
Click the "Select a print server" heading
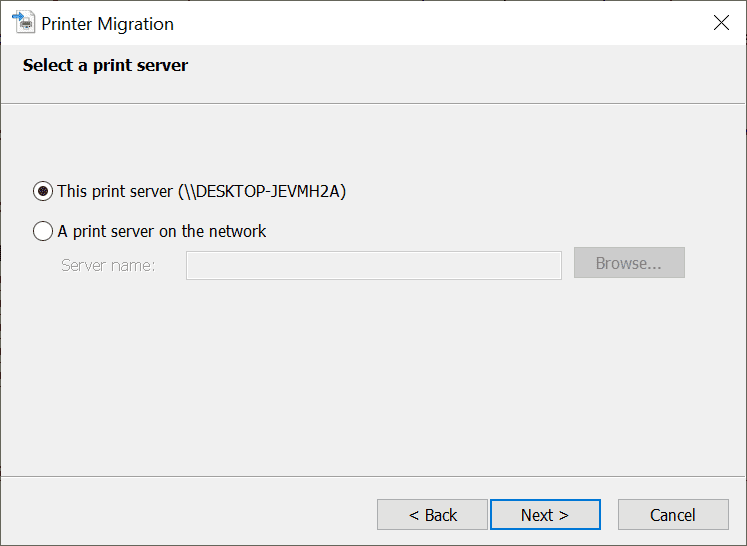point(105,66)
